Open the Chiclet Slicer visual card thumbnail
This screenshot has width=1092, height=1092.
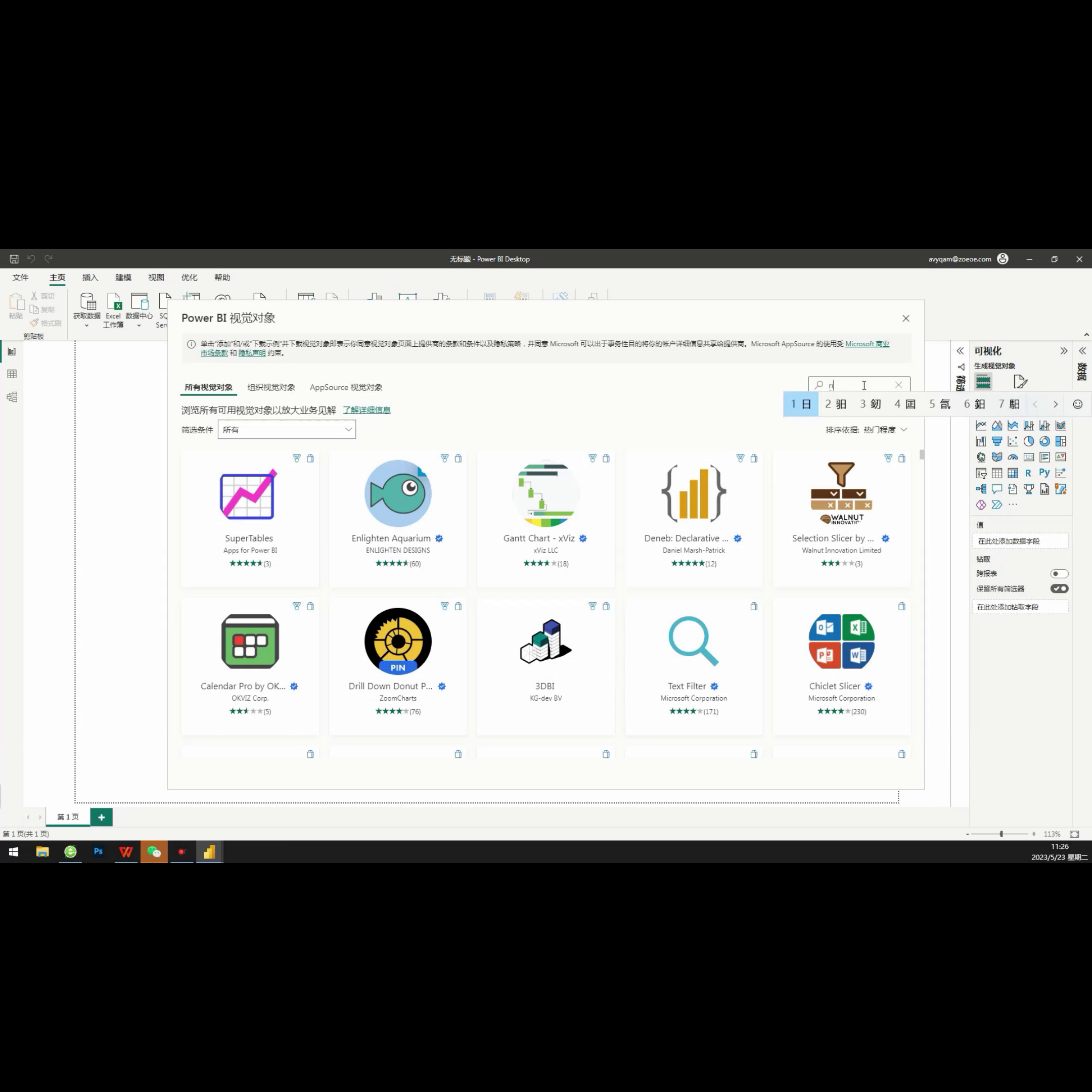(842, 642)
